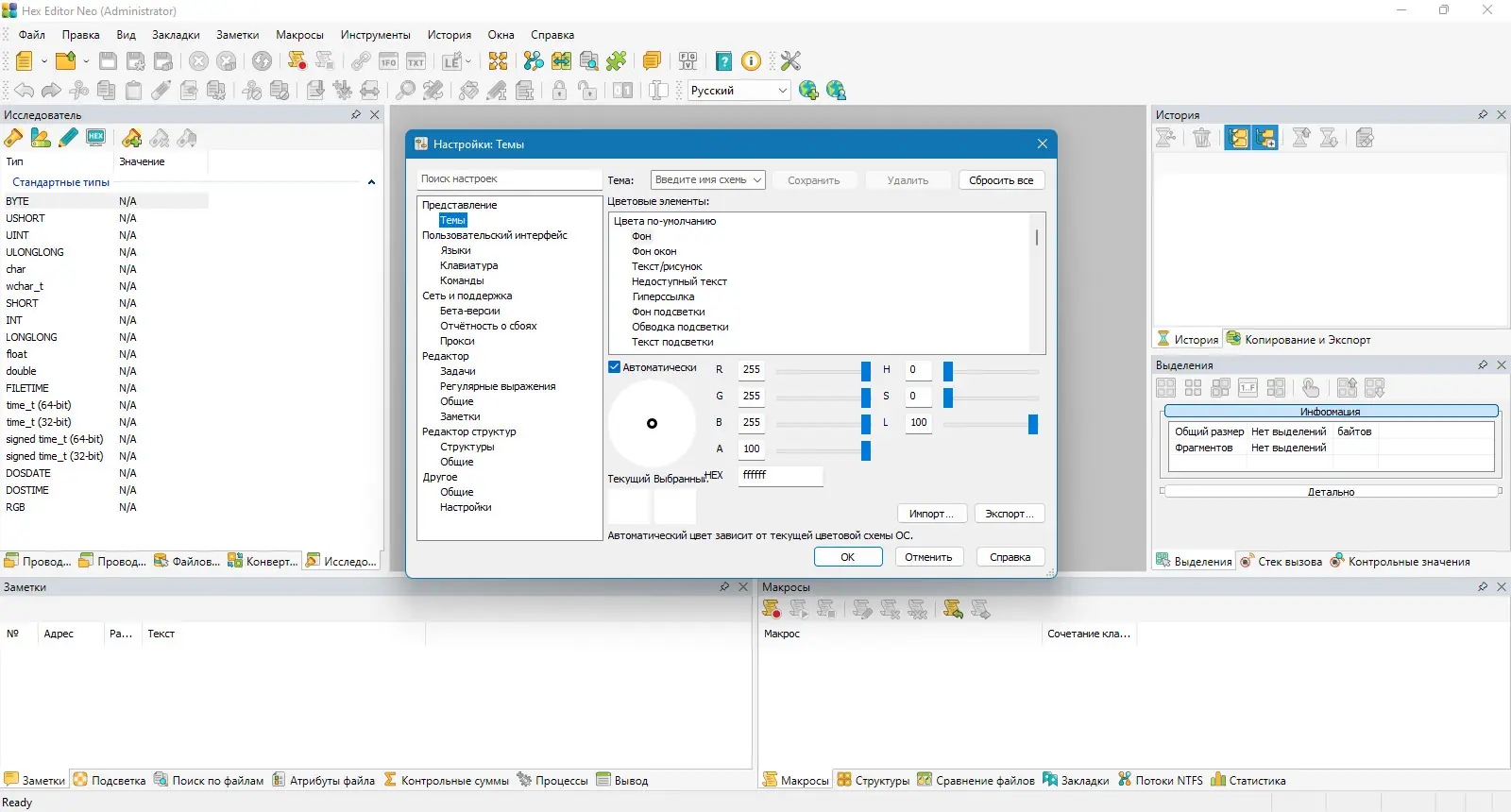
Task: Open the arrow next to the Open folder icon
Action: tap(85, 61)
